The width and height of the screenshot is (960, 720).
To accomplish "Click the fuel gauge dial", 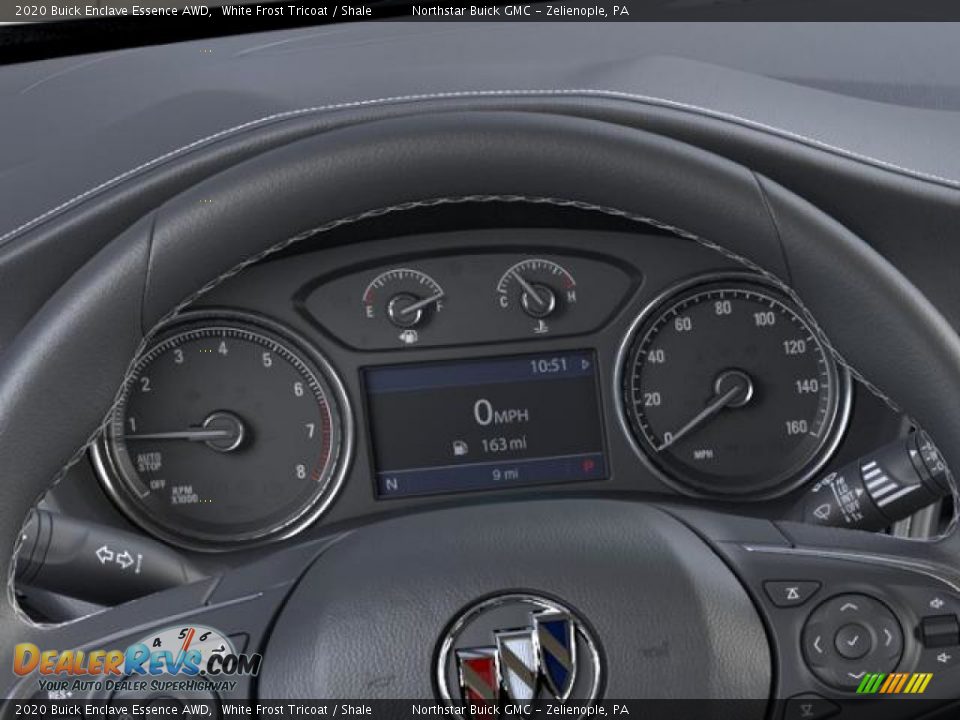I will (x=403, y=300).
